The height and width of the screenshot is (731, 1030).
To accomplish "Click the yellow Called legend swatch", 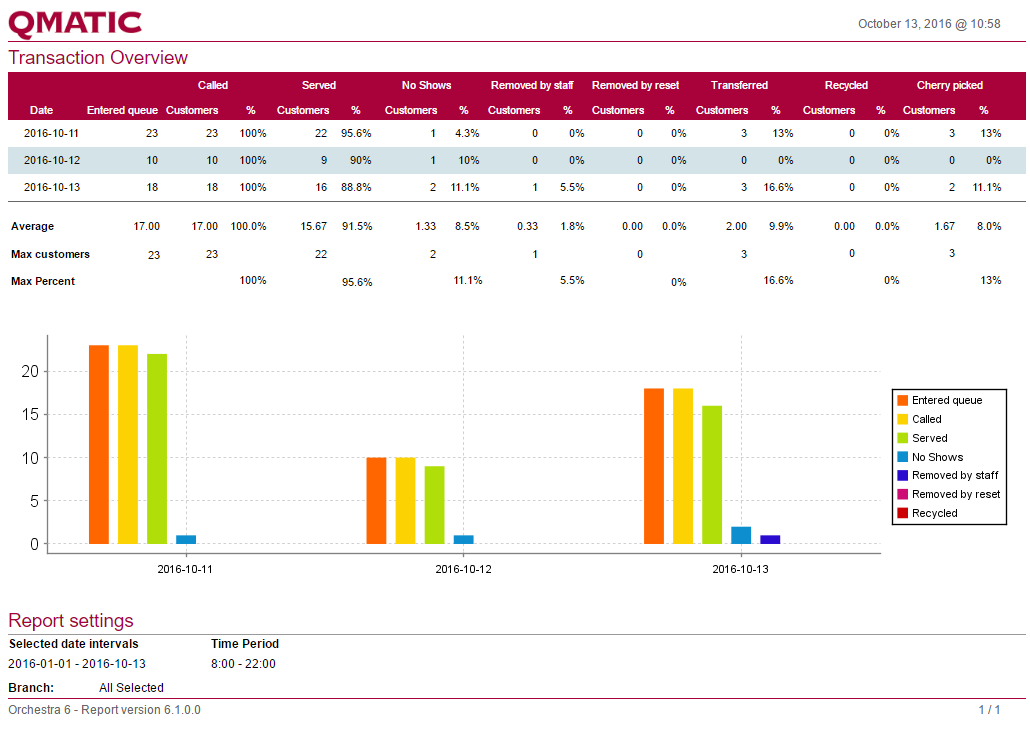I will pos(902,419).
